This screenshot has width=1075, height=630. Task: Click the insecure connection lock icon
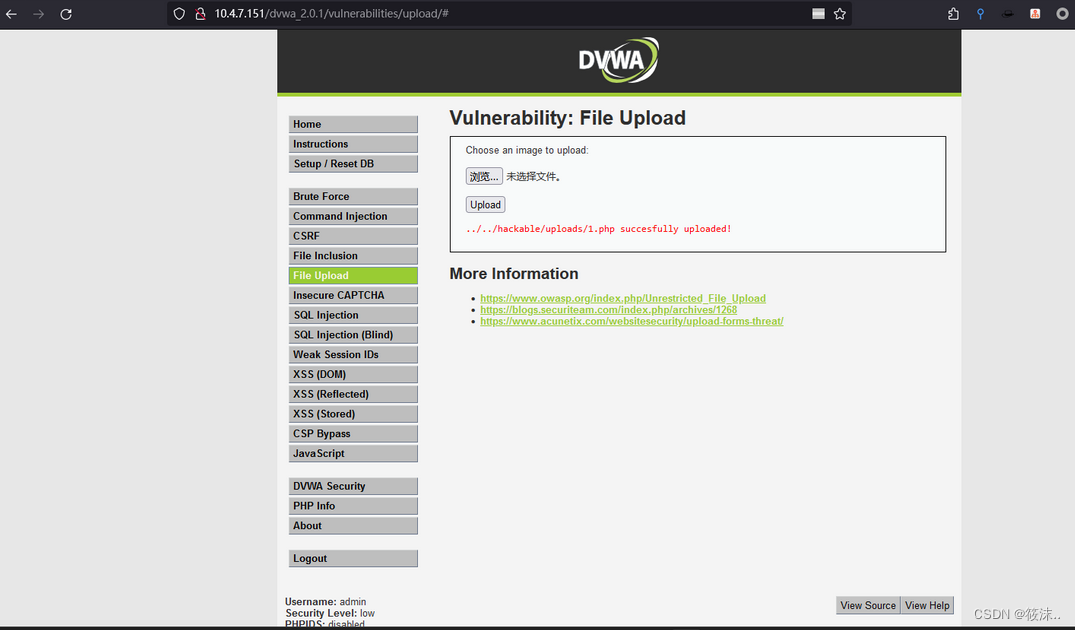pos(200,14)
